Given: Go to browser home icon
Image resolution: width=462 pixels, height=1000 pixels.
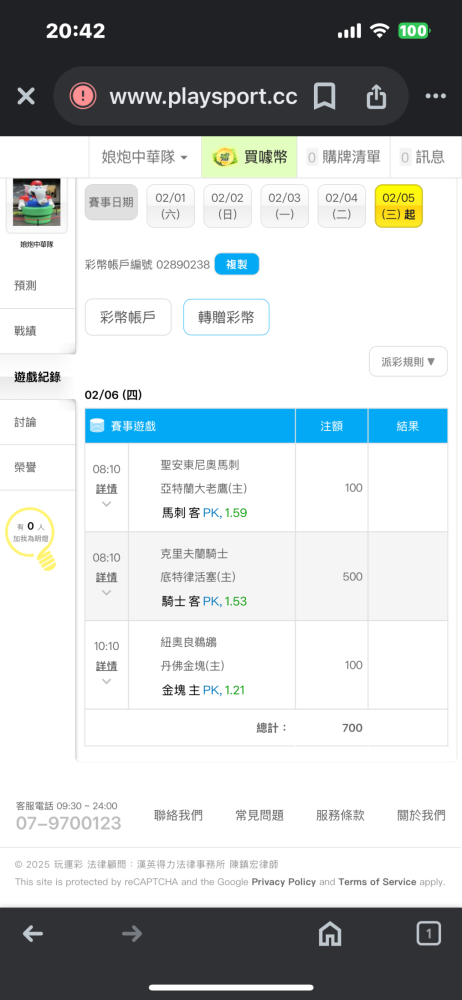Looking at the screenshot, I should pyautogui.click(x=330, y=934).
